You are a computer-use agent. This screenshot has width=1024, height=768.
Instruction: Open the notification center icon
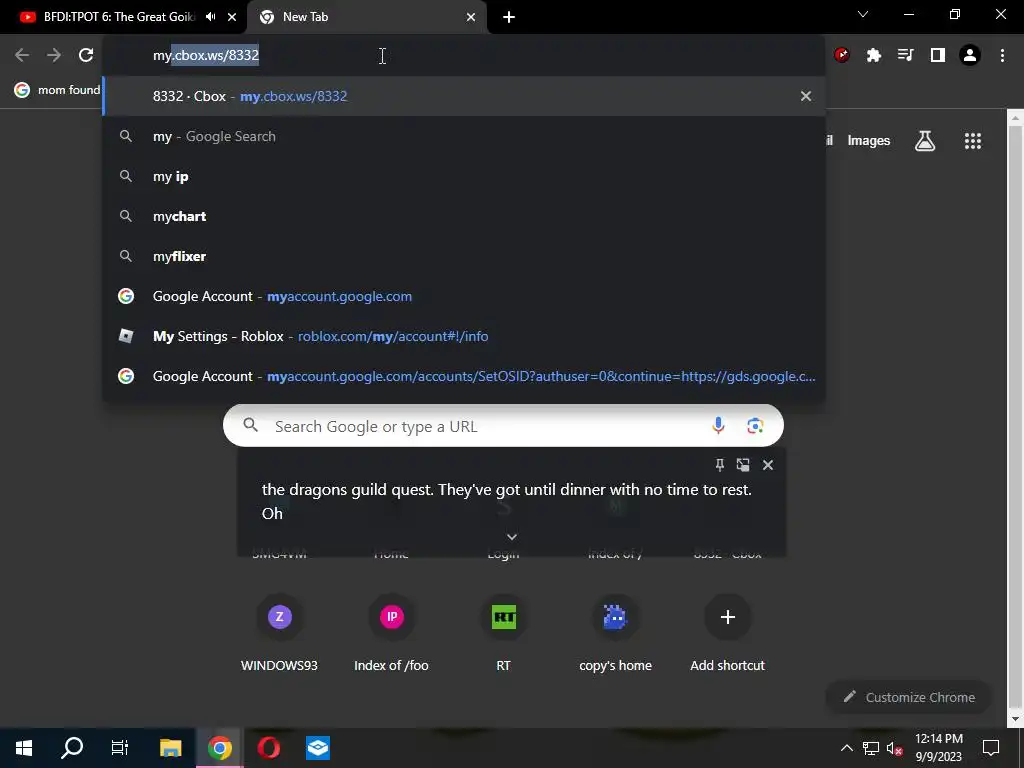click(x=991, y=748)
